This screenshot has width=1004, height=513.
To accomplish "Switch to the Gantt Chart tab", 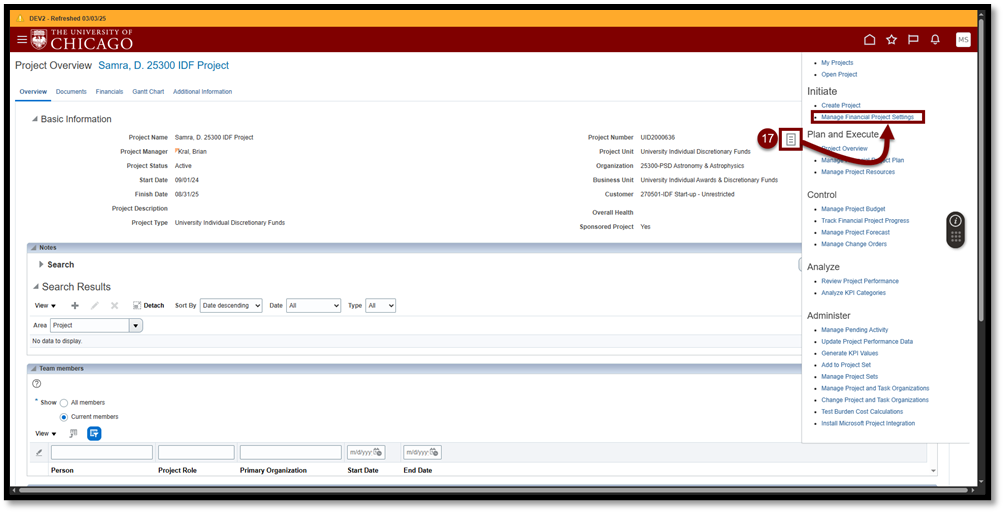I will pos(147,92).
